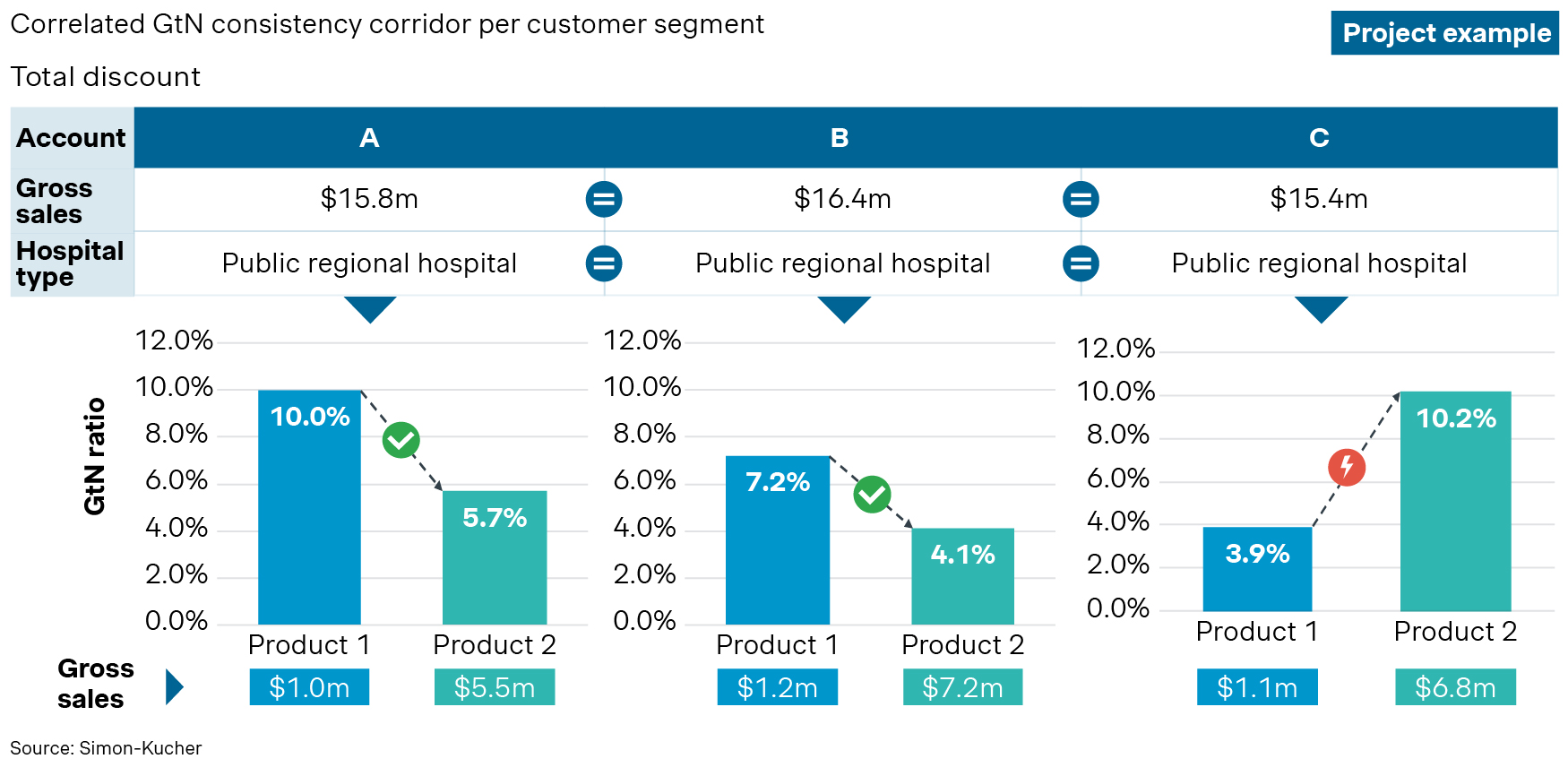Click the Project example button
This screenshot has width=1568, height=776.
coord(1445,33)
